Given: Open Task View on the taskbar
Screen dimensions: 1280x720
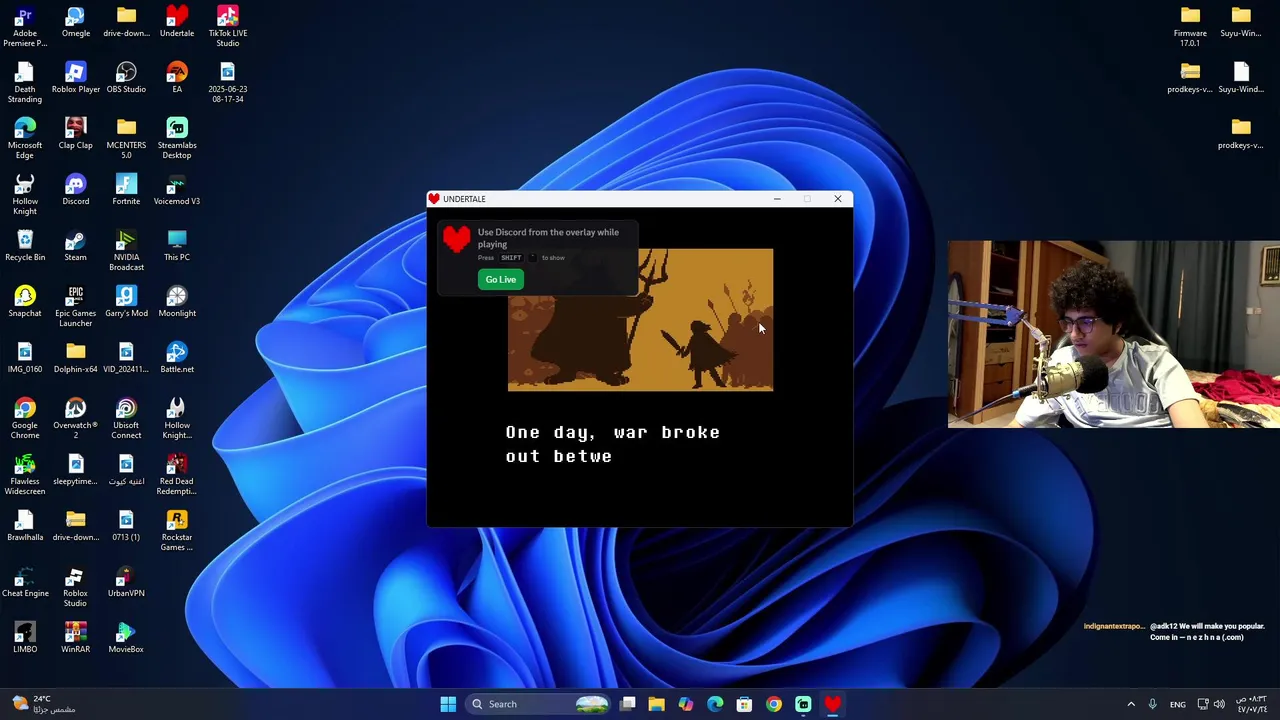Looking at the screenshot, I should (627, 704).
